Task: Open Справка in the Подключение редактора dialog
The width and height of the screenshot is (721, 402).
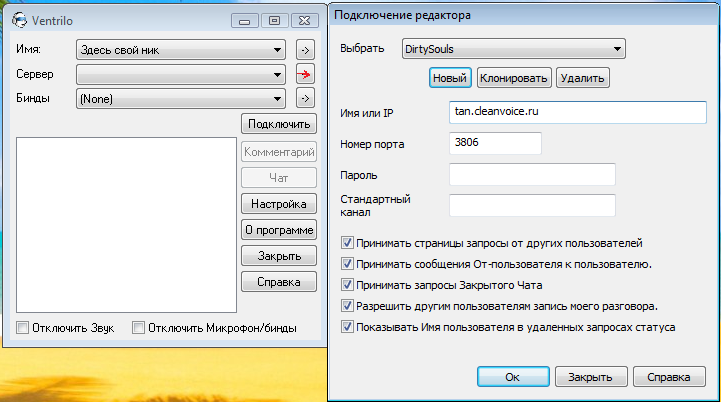Action: [669, 377]
